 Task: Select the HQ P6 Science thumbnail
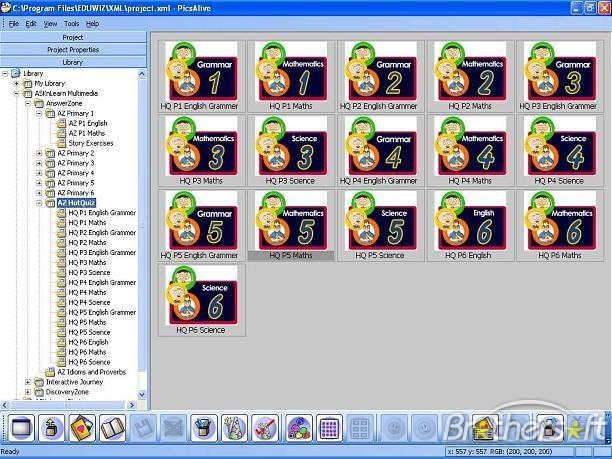click(201, 300)
